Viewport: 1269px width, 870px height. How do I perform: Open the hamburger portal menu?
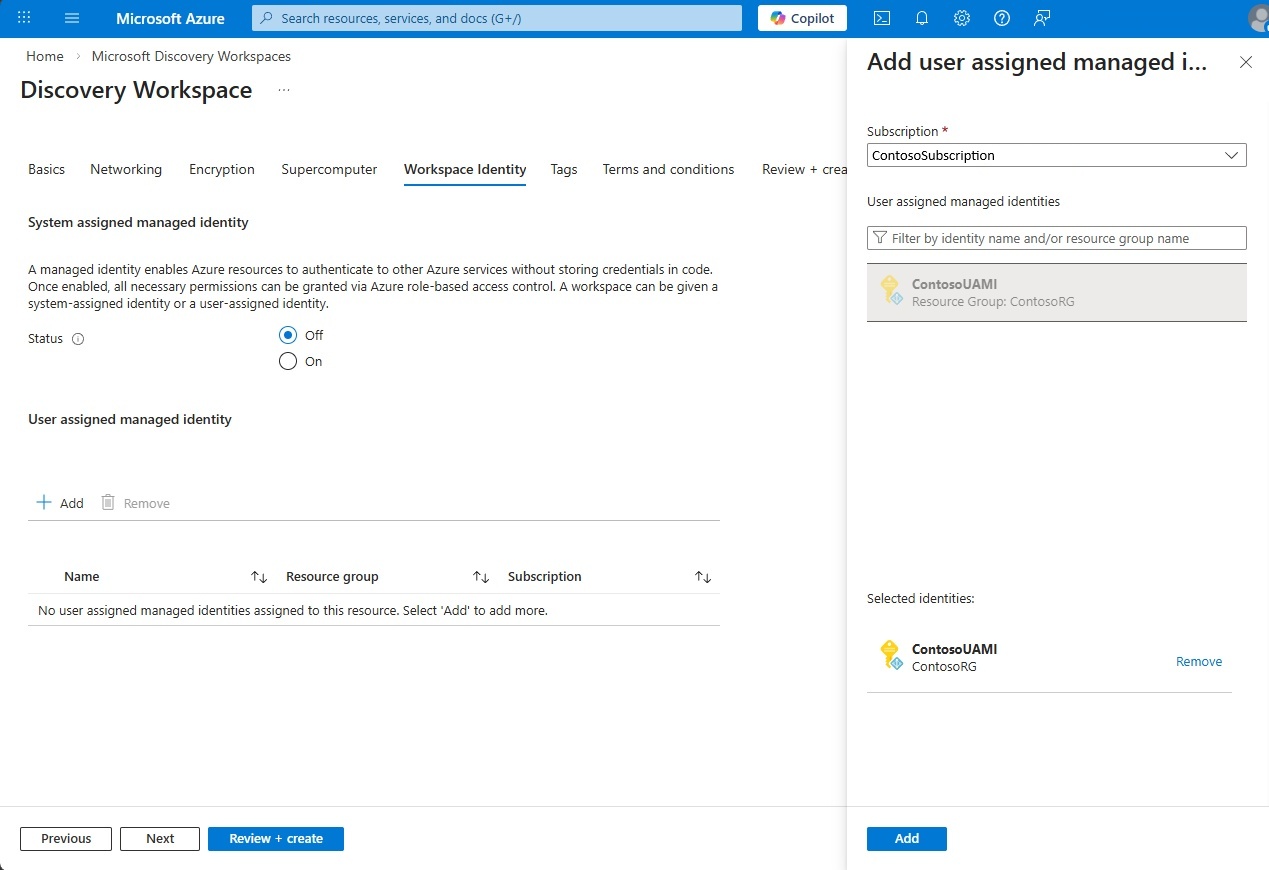pos(72,18)
